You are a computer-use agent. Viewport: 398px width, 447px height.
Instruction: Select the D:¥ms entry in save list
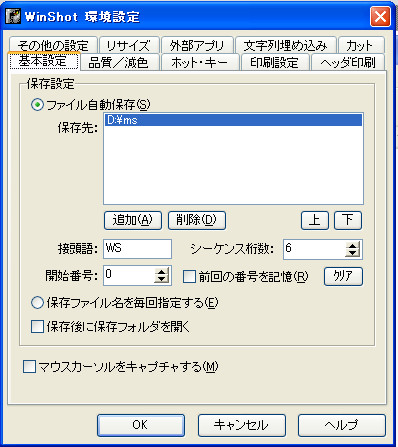pyautogui.click(x=233, y=120)
